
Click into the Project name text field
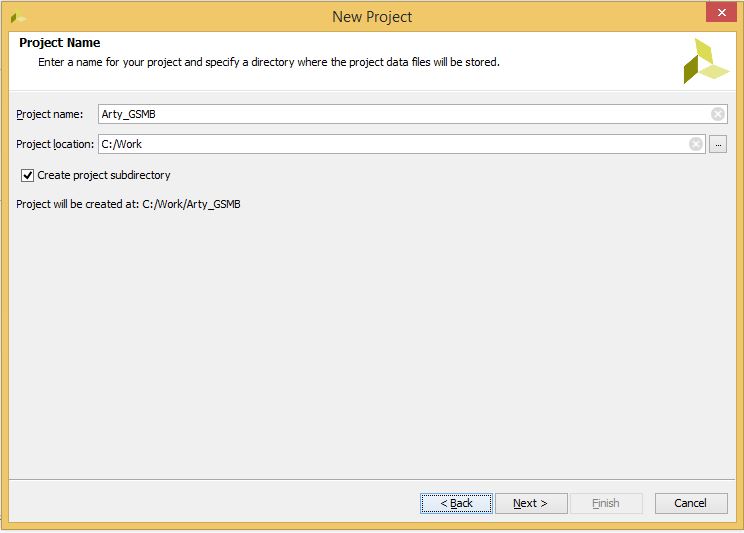coord(400,114)
